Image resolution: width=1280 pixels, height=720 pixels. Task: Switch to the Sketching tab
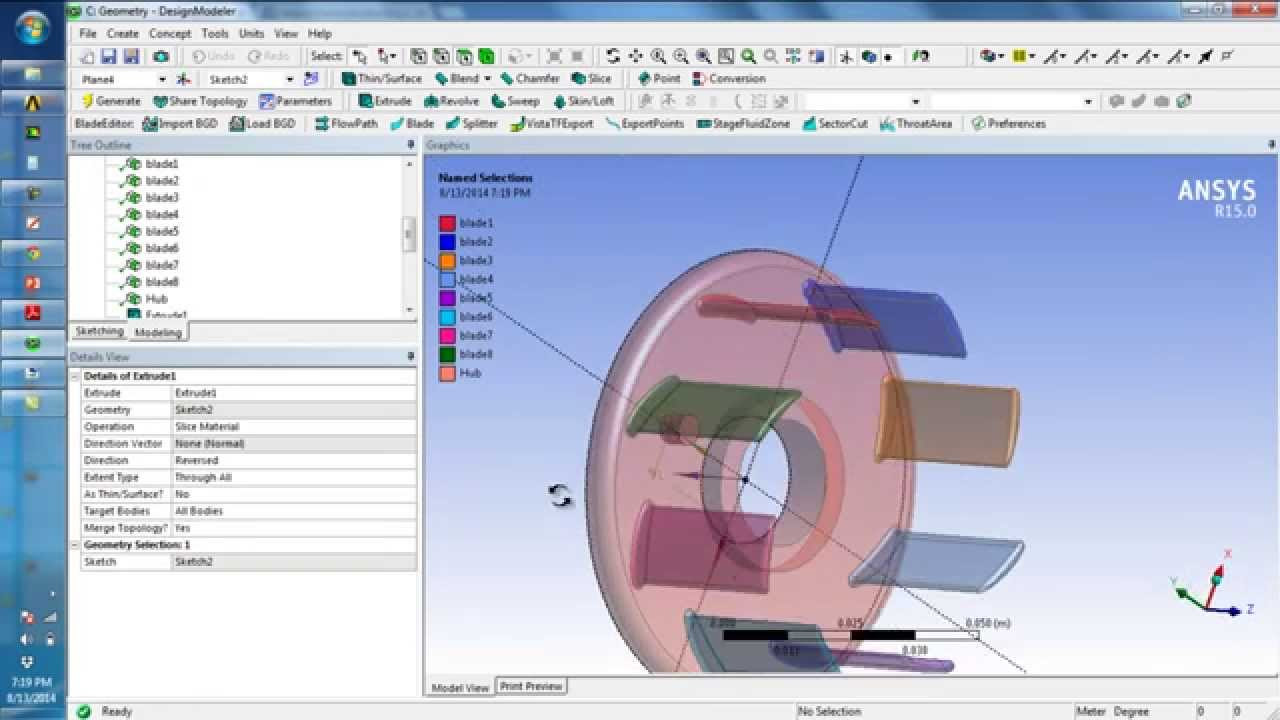99,331
